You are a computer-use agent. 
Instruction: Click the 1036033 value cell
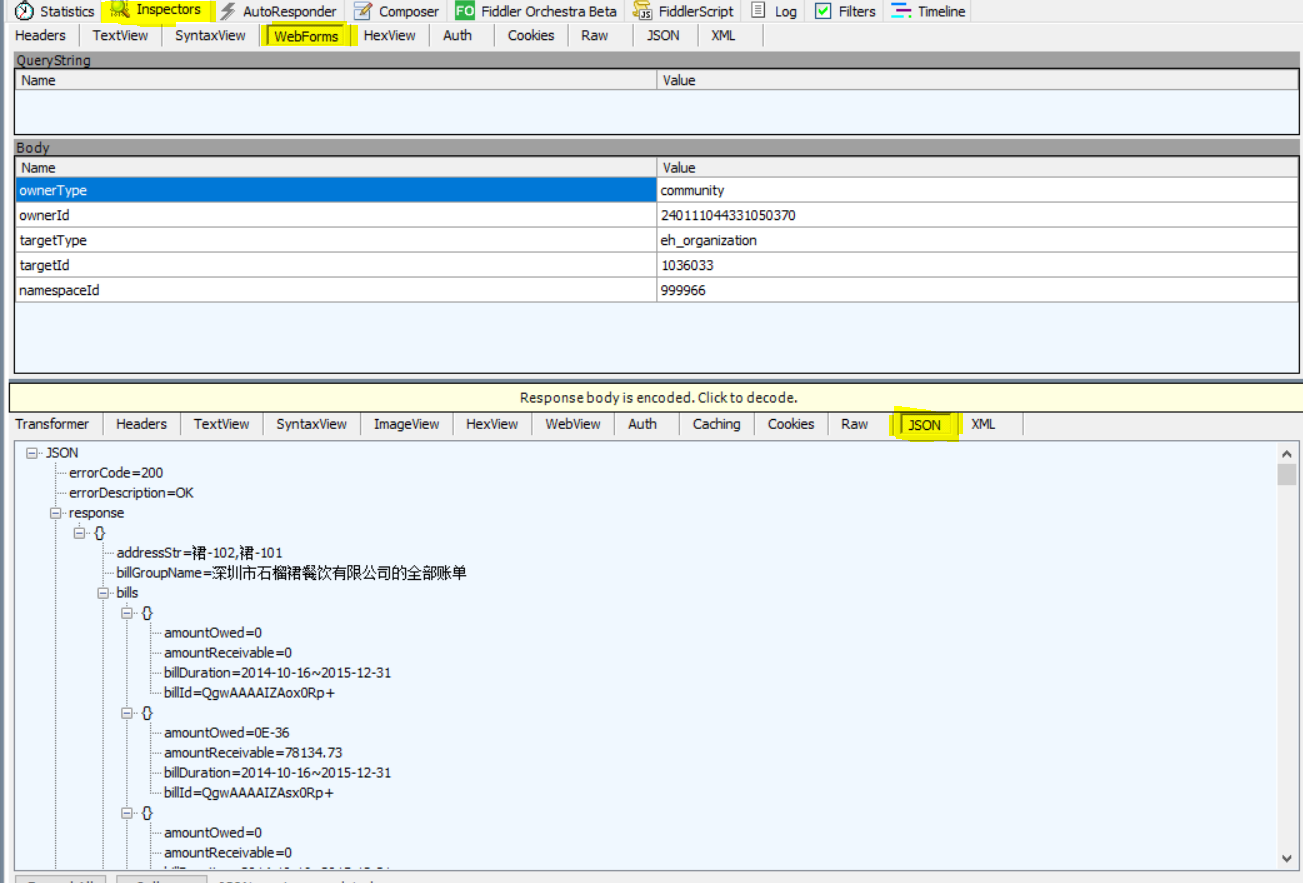(x=977, y=265)
